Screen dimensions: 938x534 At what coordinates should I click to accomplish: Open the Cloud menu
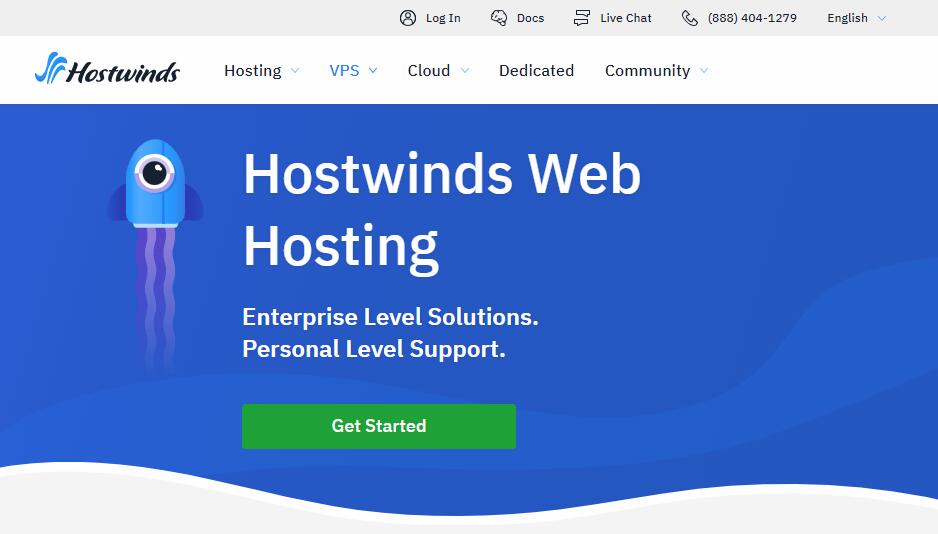[429, 71]
